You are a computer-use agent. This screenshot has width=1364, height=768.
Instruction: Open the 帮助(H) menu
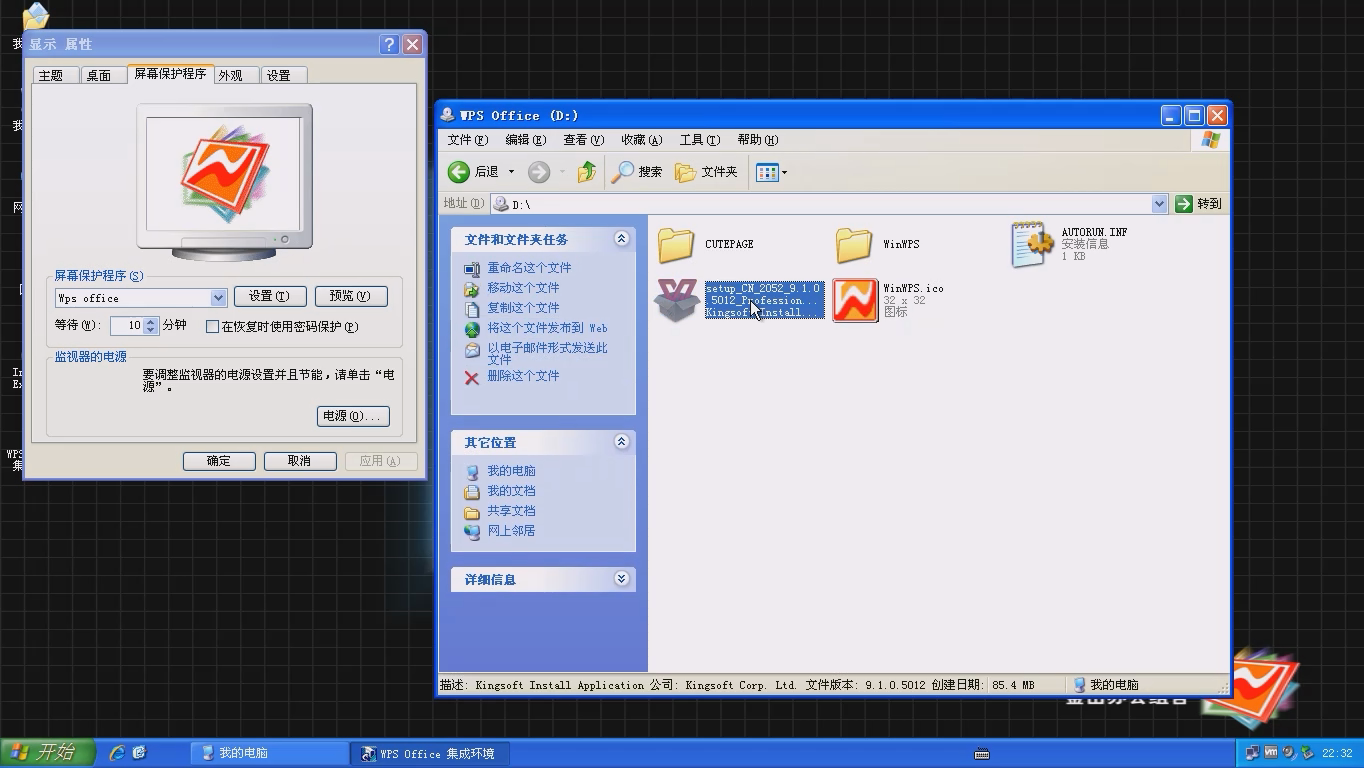[758, 140]
